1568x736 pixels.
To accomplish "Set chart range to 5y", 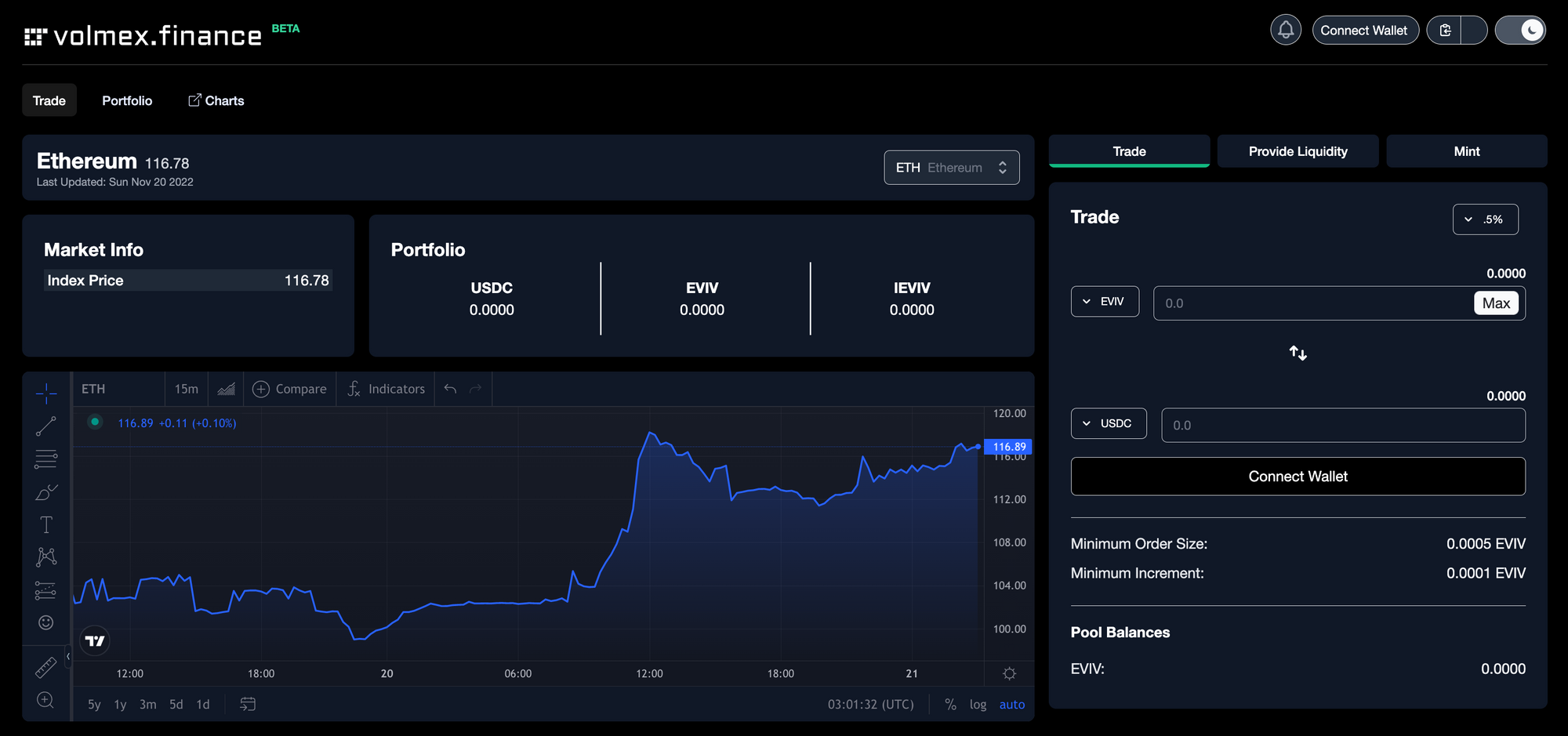I will pyautogui.click(x=94, y=705).
